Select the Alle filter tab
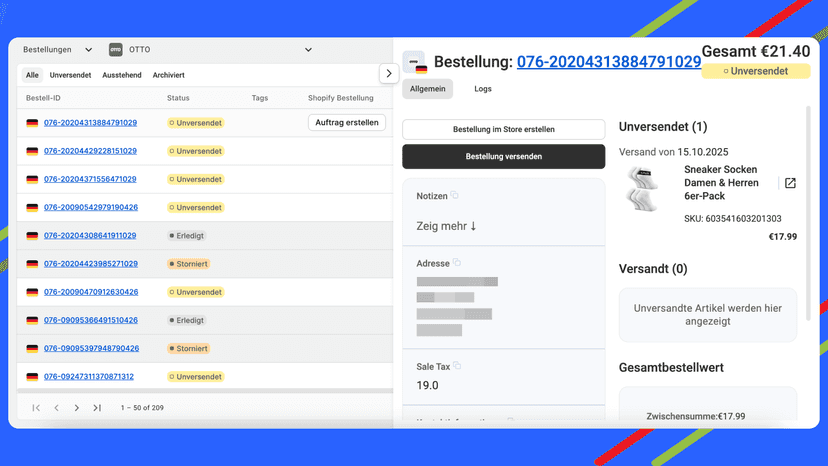The width and height of the screenshot is (828, 466). (32, 75)
